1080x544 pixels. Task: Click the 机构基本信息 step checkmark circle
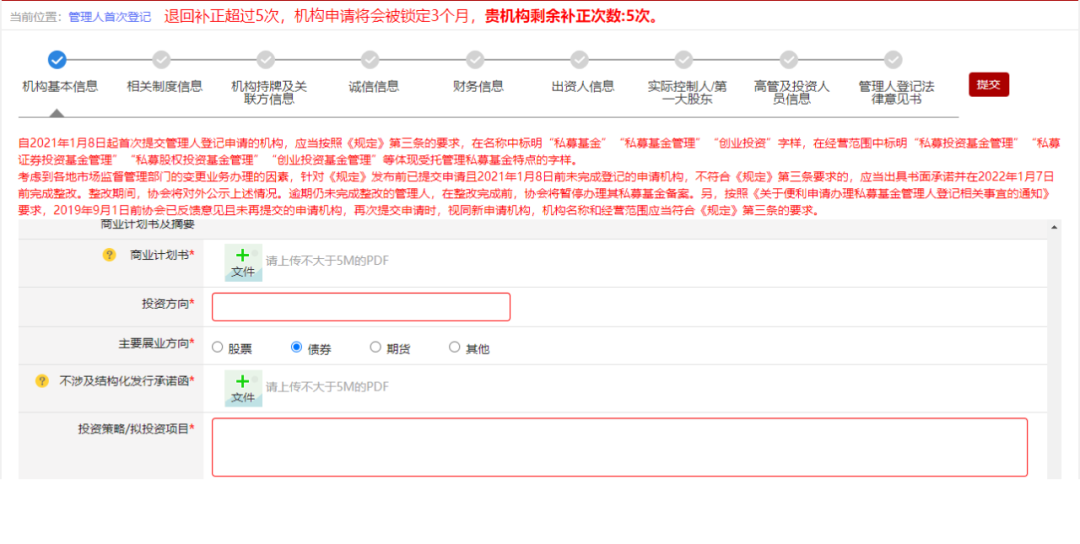coord(57,60)
